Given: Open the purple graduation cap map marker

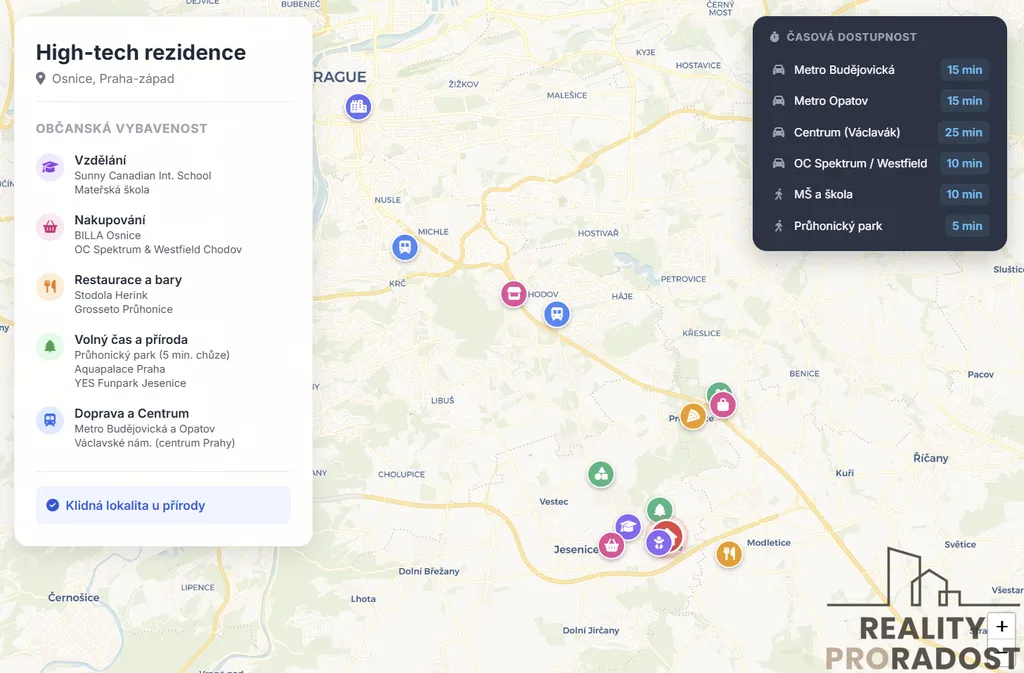Looking at the screenshot, I should tap(628, 526).
